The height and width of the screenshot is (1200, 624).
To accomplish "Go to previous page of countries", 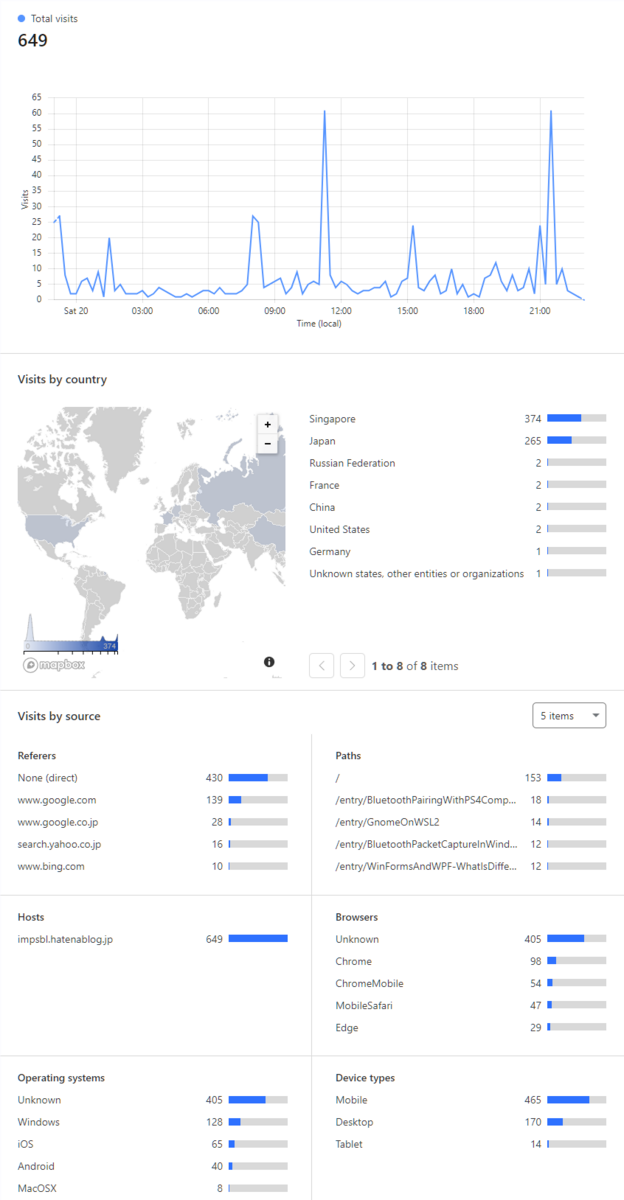I will (x=322, y=665).
